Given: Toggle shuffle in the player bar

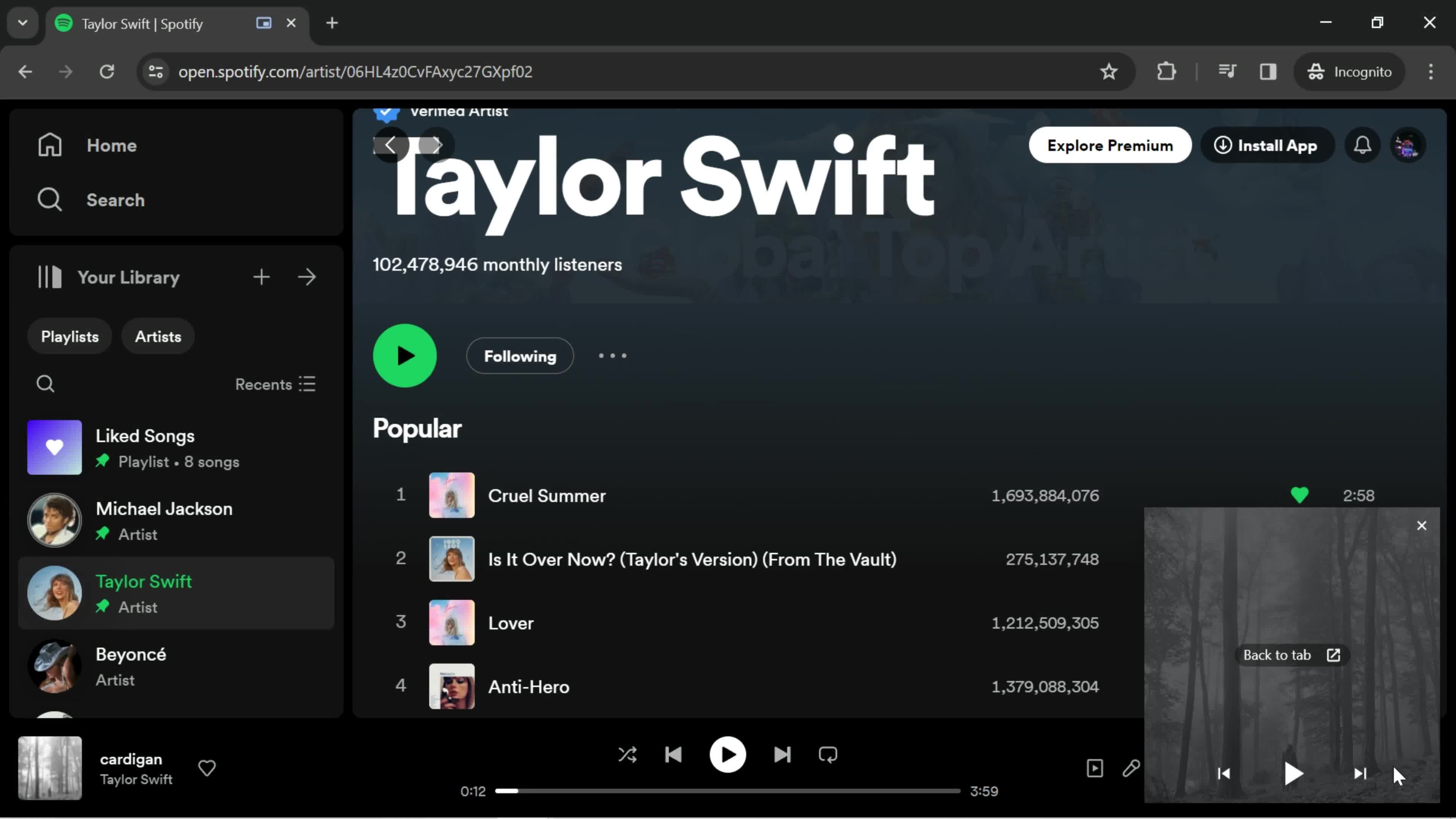Looking at the screenshot, I should 628,755.
